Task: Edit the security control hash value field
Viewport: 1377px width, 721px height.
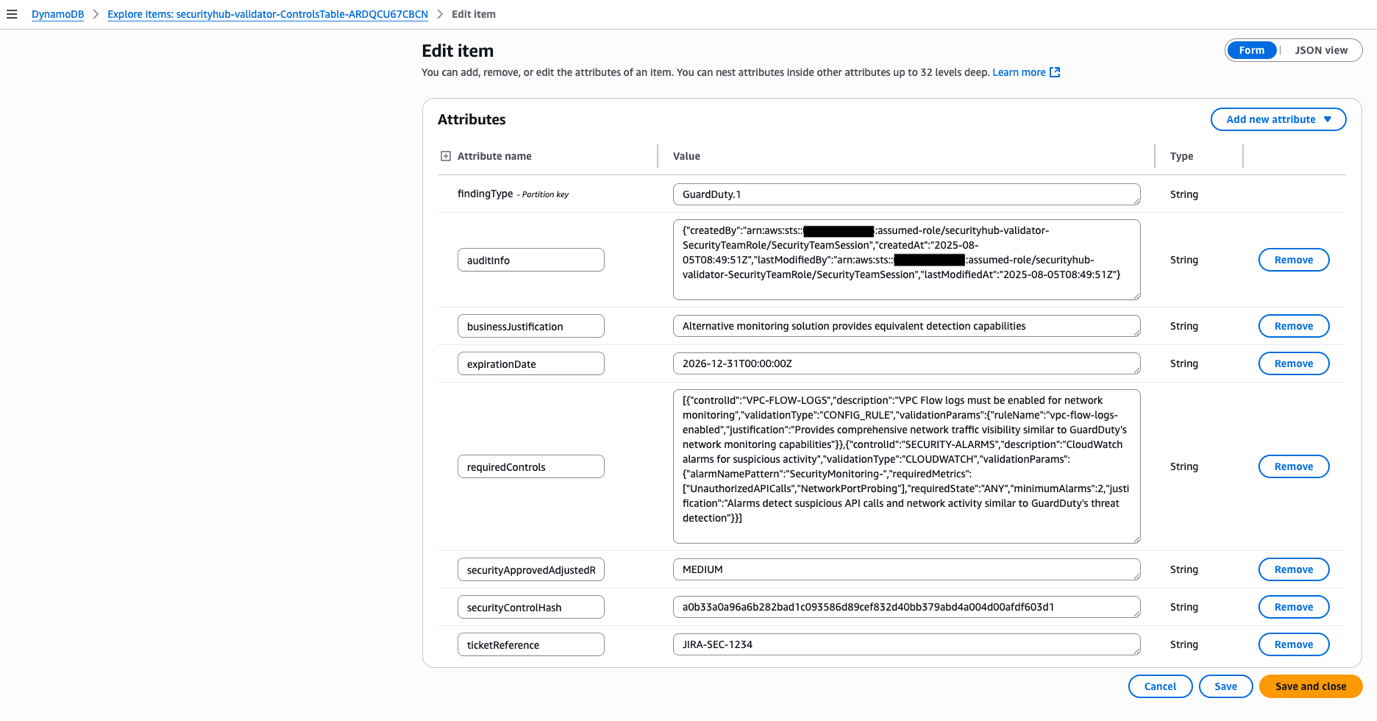Action: point(906,607)
